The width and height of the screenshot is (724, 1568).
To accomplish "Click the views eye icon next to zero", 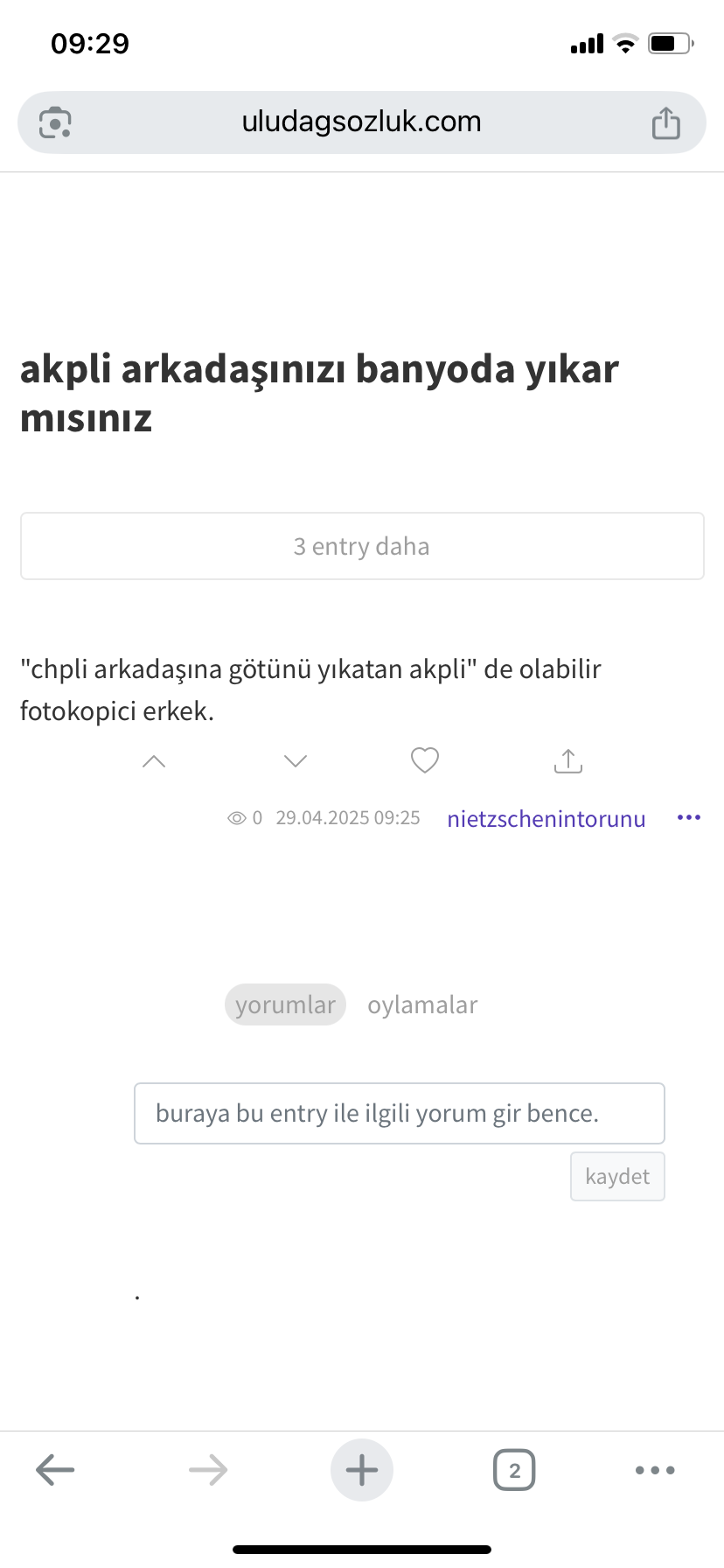I will coord(236,817).
